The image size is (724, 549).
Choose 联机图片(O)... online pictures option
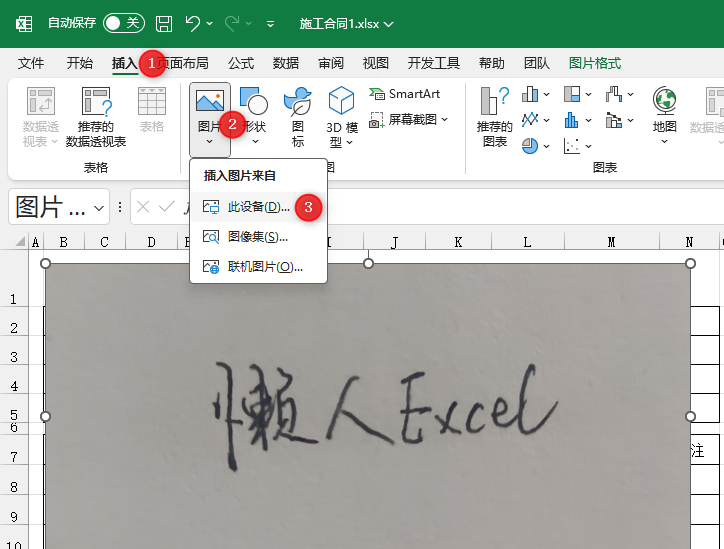tap(259, 267)
